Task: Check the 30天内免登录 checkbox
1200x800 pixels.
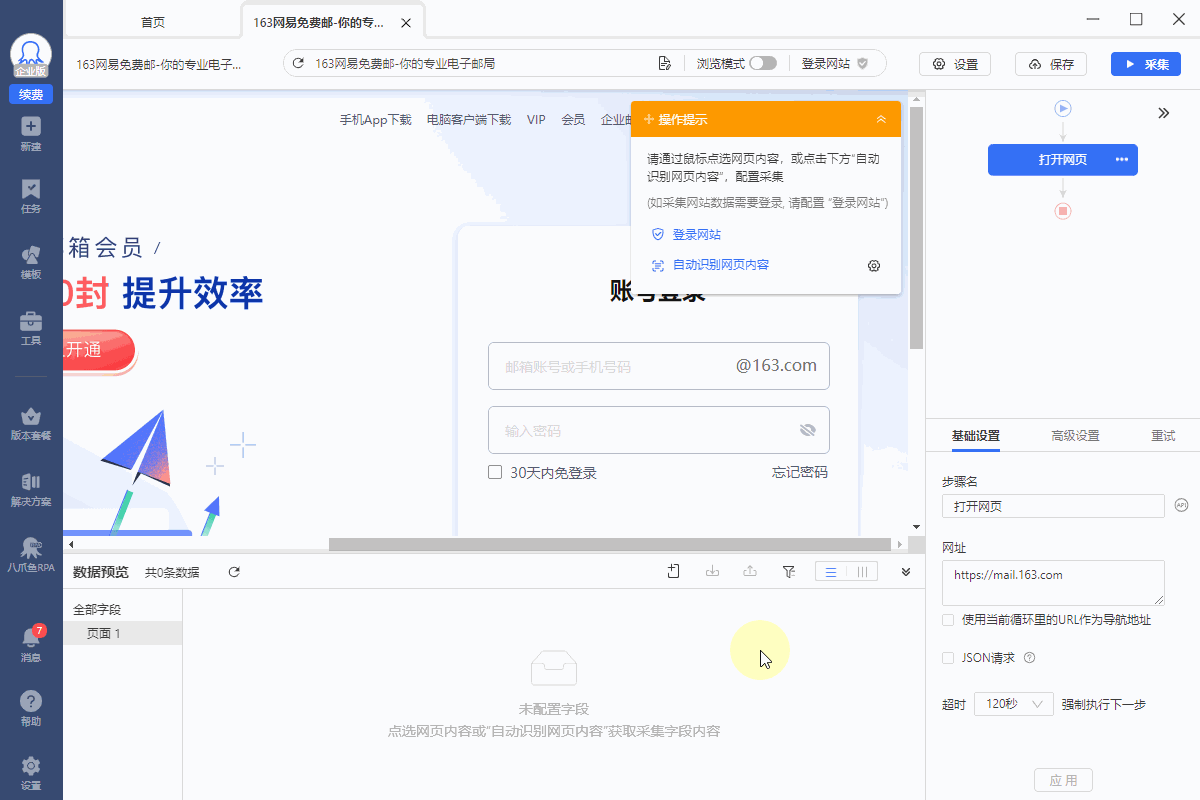Action: (x=495, y=472)
